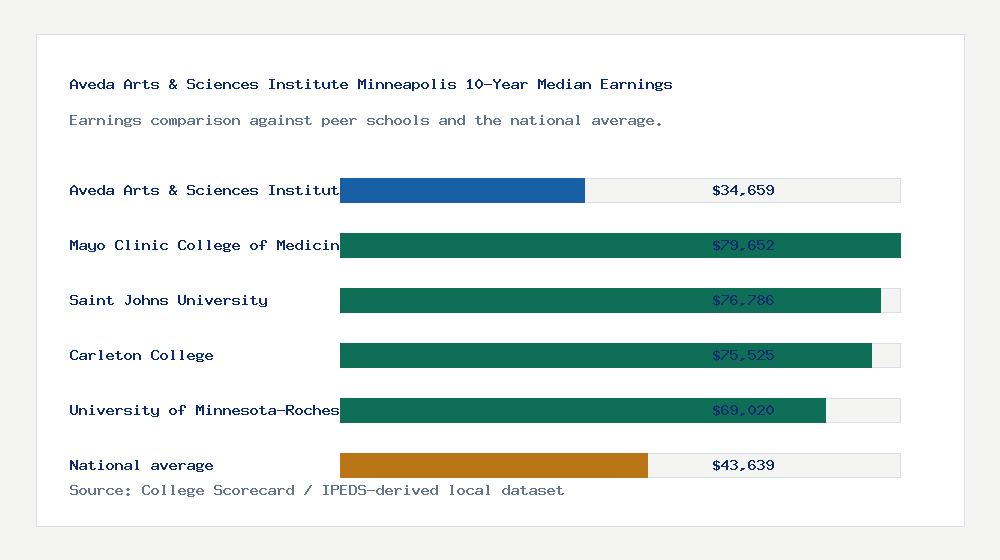Select the University of Minnesota-Rochester label
1000x560 pixels.
(x=204, y=410)
